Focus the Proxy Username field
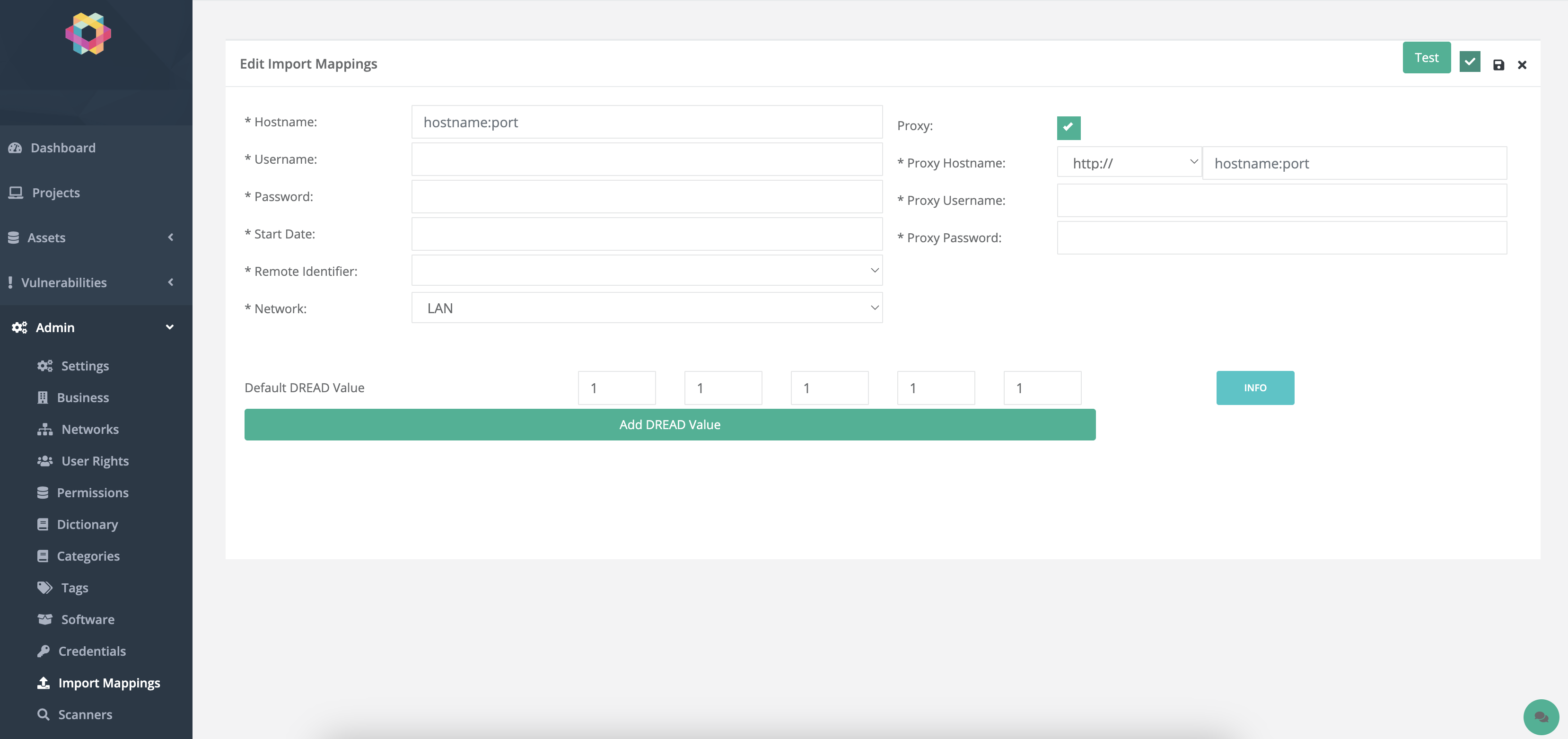1568x739 pixels. click(1282, 200)
